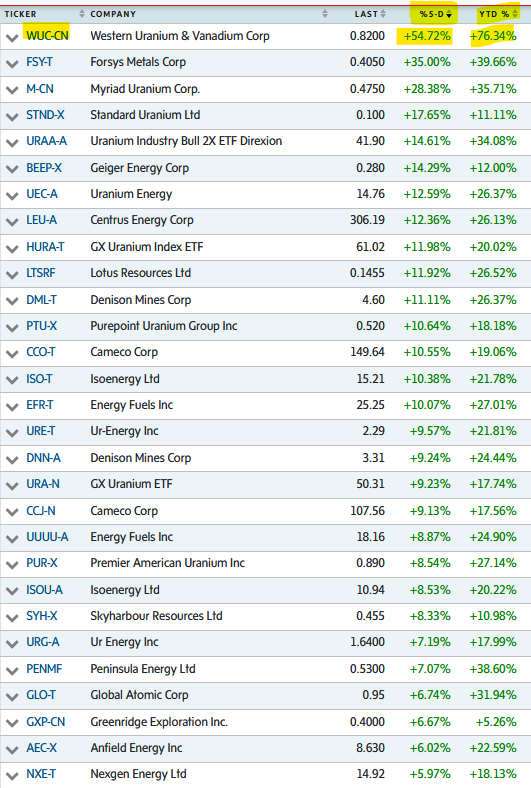The width and height of the screenshot is (531, 788).
Task: Expand the Global Atomic Corp row chevron
Action: coord(12,697)
